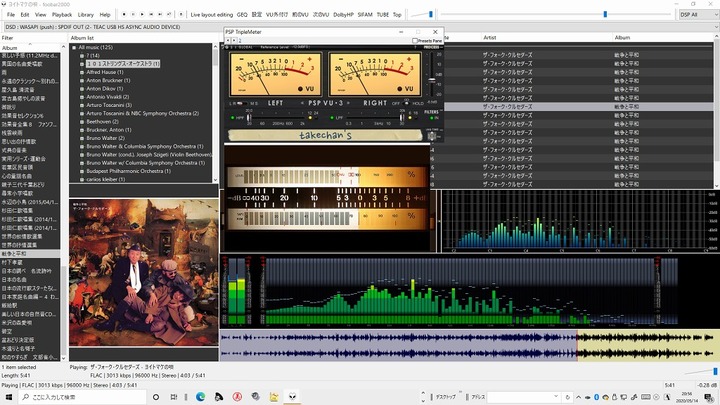Screen dimensions: 720x405
Task: Toggle the OFF / HOLD switch
Action: pyautogui.click(x=406, y=103)
